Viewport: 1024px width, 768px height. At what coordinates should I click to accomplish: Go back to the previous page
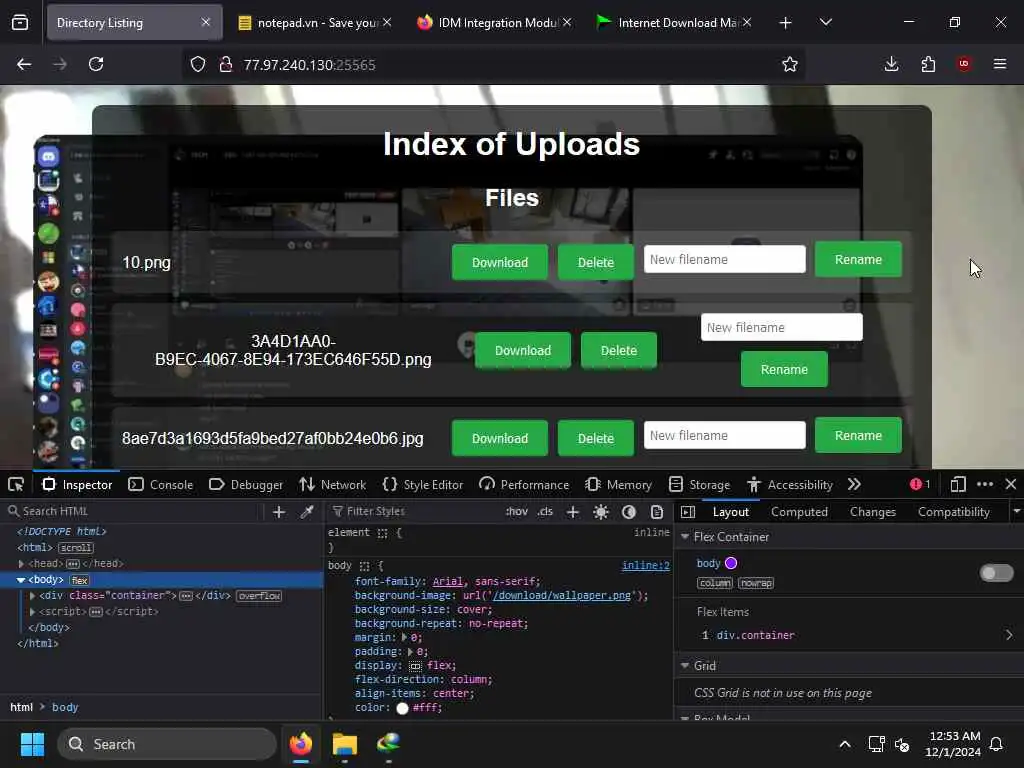[24, 64]
